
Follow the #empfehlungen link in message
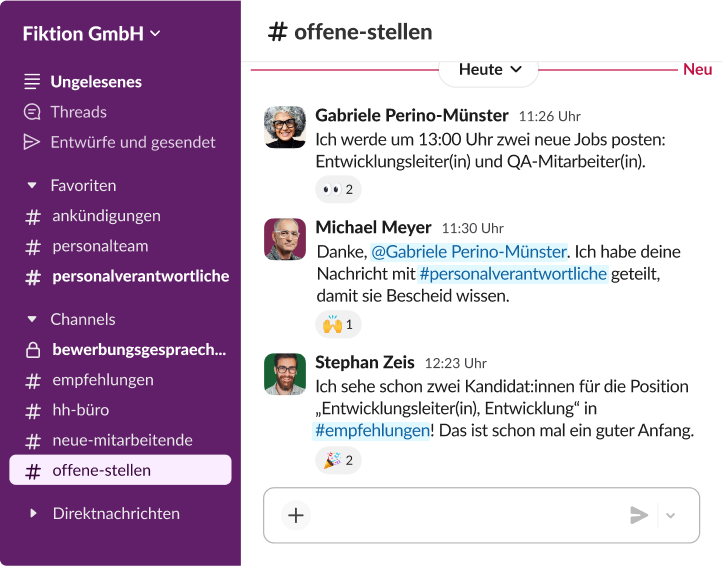point(372,430)
